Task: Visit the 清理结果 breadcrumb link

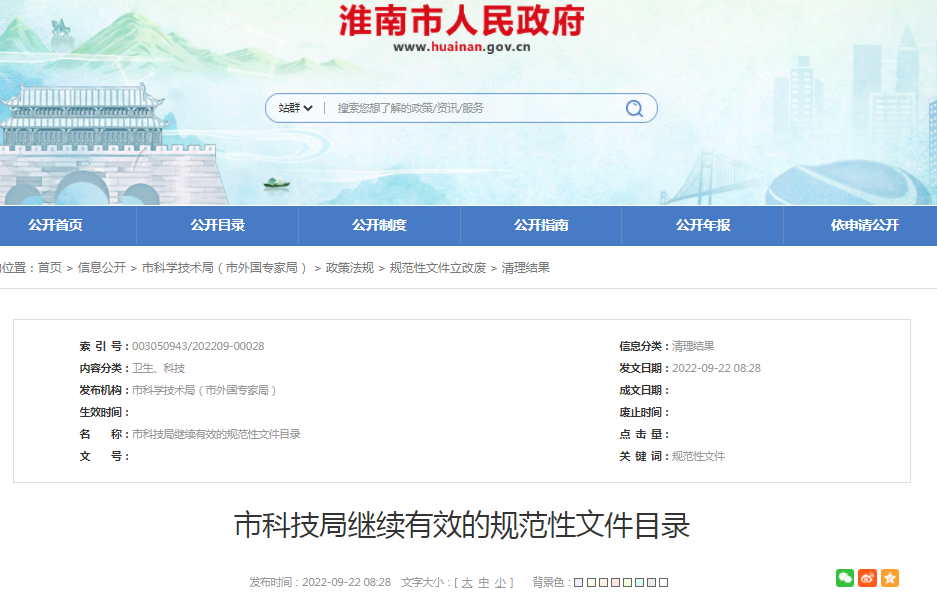Action: [x=526, y=267]
